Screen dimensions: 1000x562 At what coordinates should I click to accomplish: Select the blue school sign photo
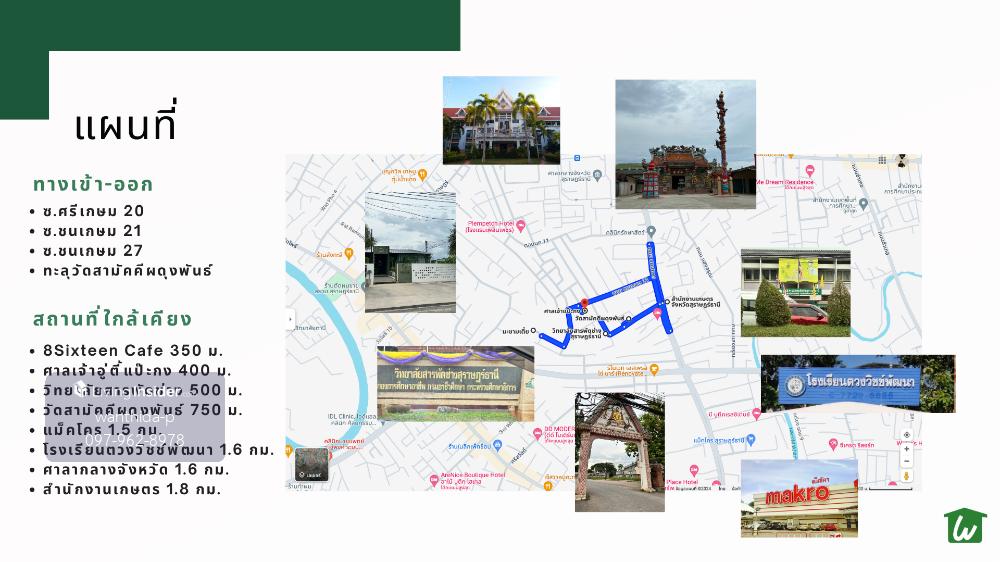857,383
